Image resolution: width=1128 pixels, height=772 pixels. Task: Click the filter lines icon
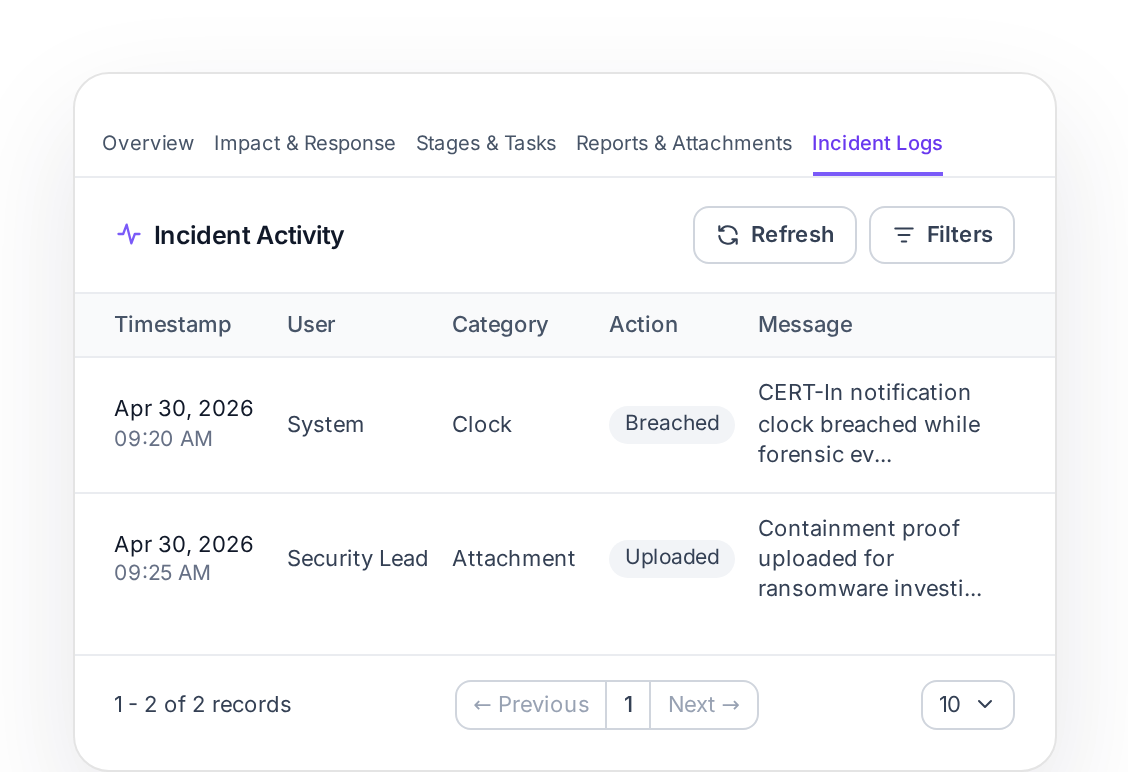pyautogui.click(x=904, y=235)
